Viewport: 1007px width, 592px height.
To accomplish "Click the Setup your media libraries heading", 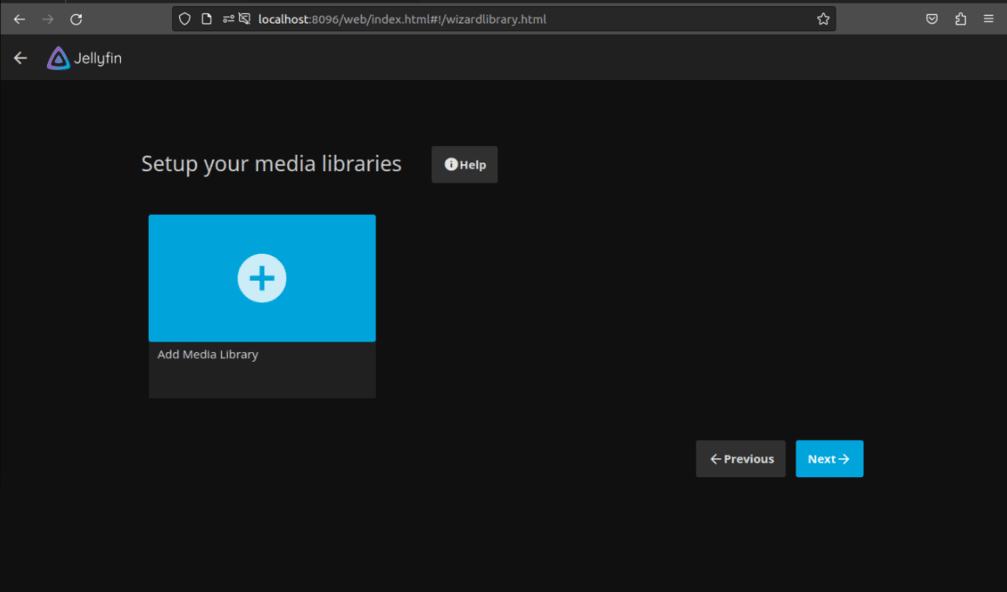I will [x=271, y=164].
